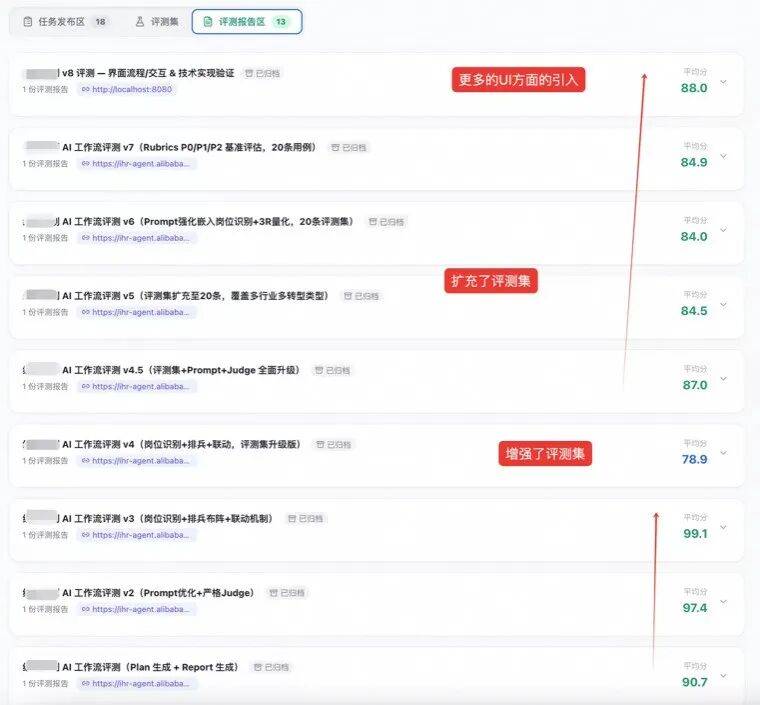Expand the AI 工作流评测 v3 row chevron

coord(723,527)
